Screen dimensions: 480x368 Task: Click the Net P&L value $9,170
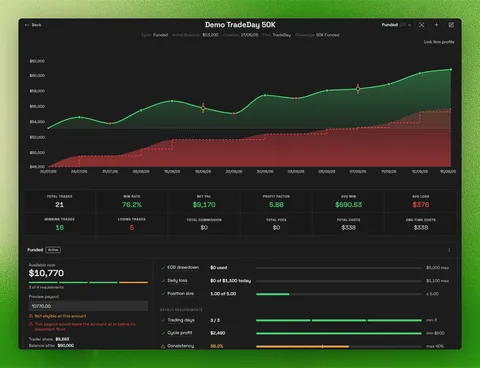pyautogui.click(x=204, y=205)
